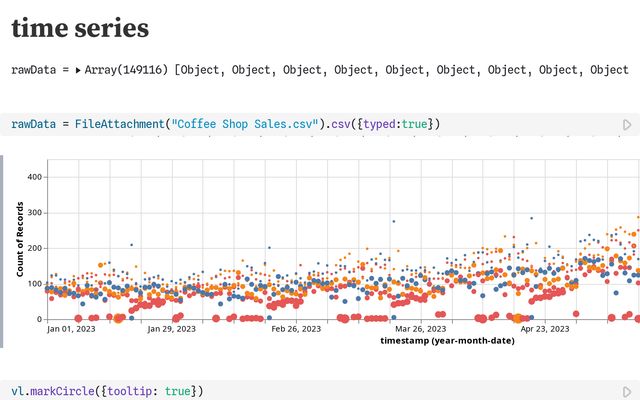Click the rawData variable name in output
The width and height of the screenshot is (640, 400).
(36, 71)
